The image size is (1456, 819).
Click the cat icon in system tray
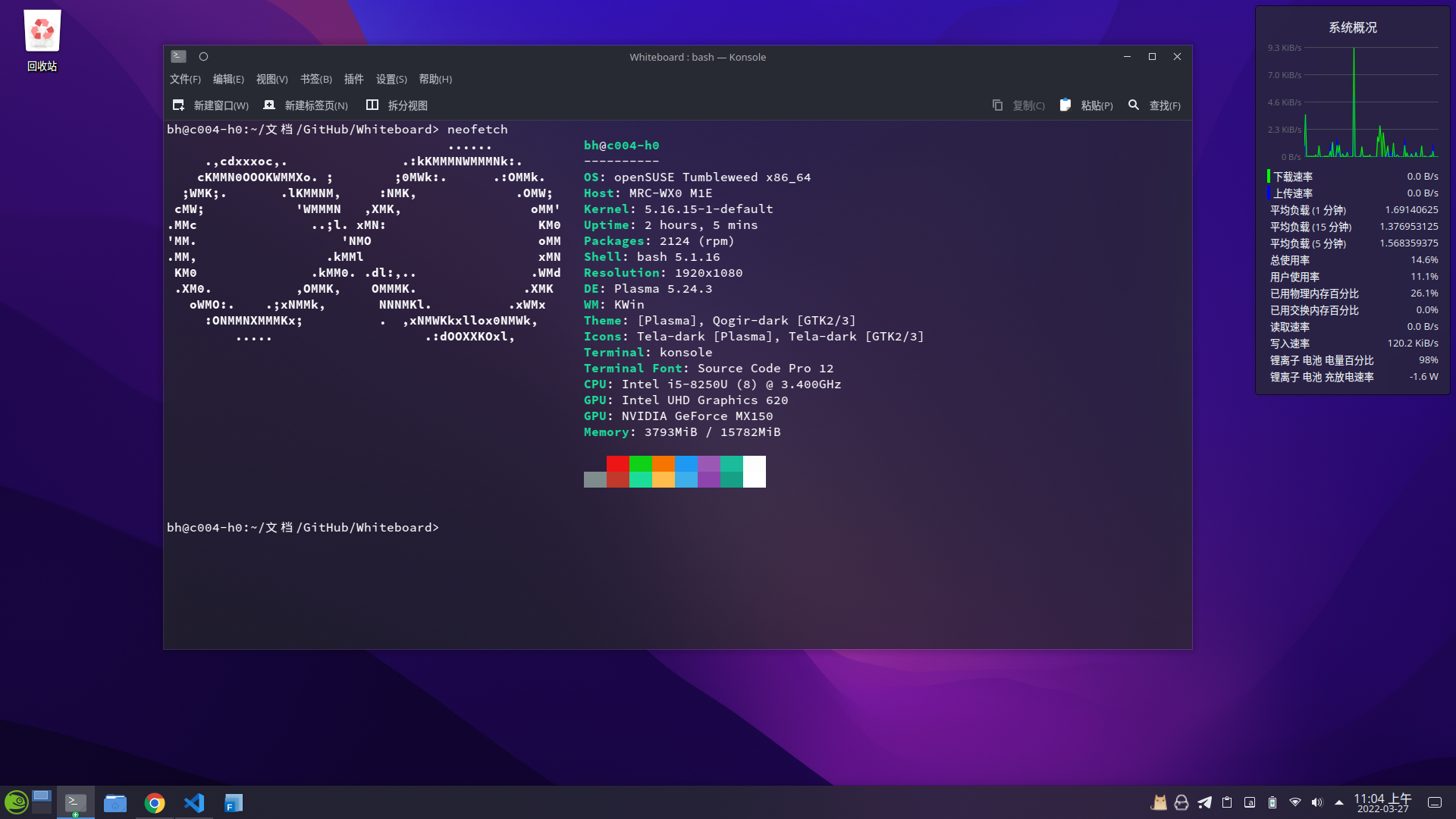(1159, 802)
